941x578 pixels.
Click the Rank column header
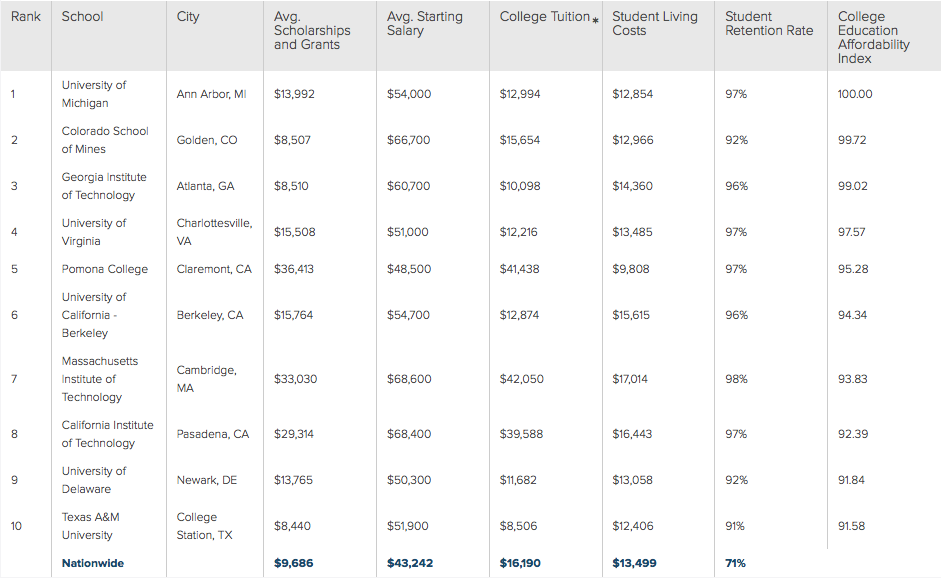26,17
